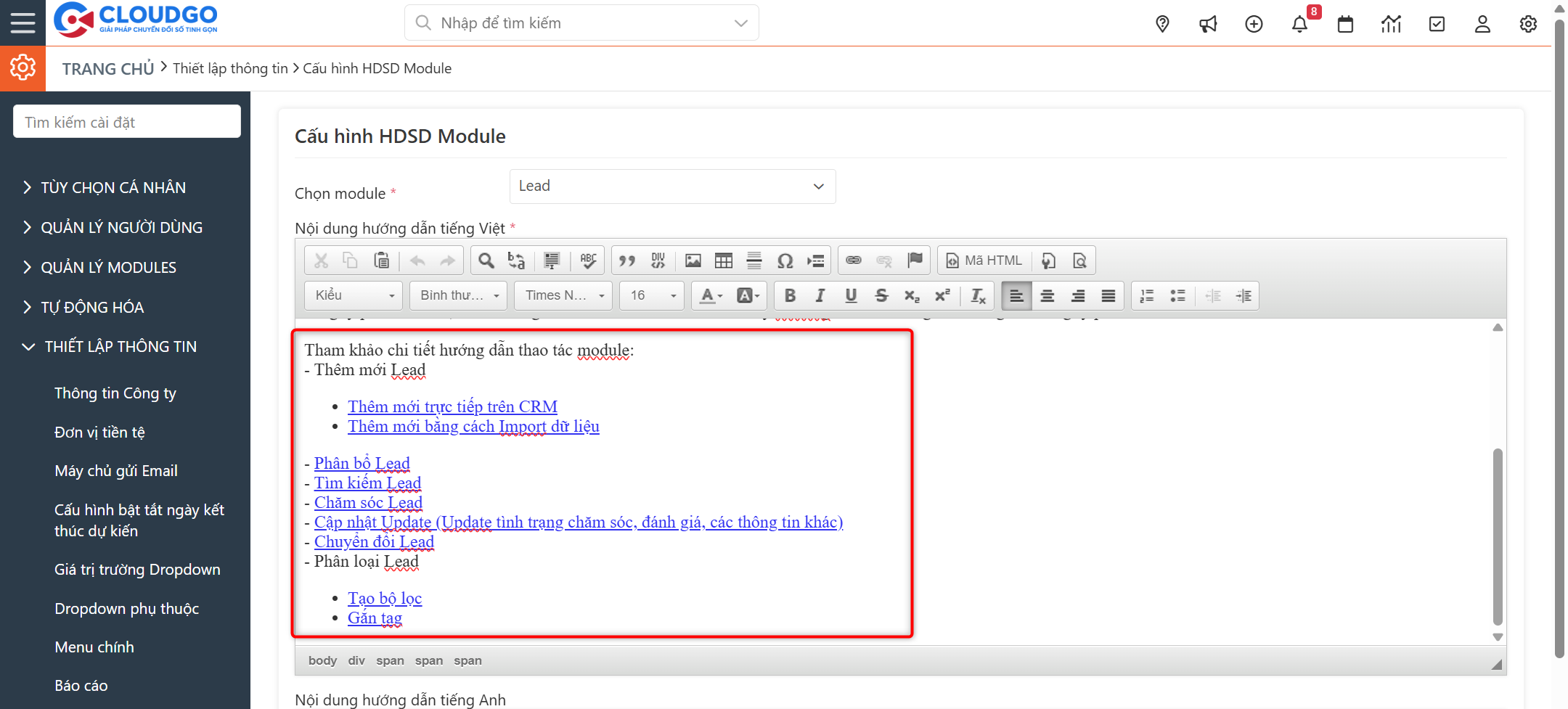Toggle the bulleted list formatting

tap(1177, 295)
